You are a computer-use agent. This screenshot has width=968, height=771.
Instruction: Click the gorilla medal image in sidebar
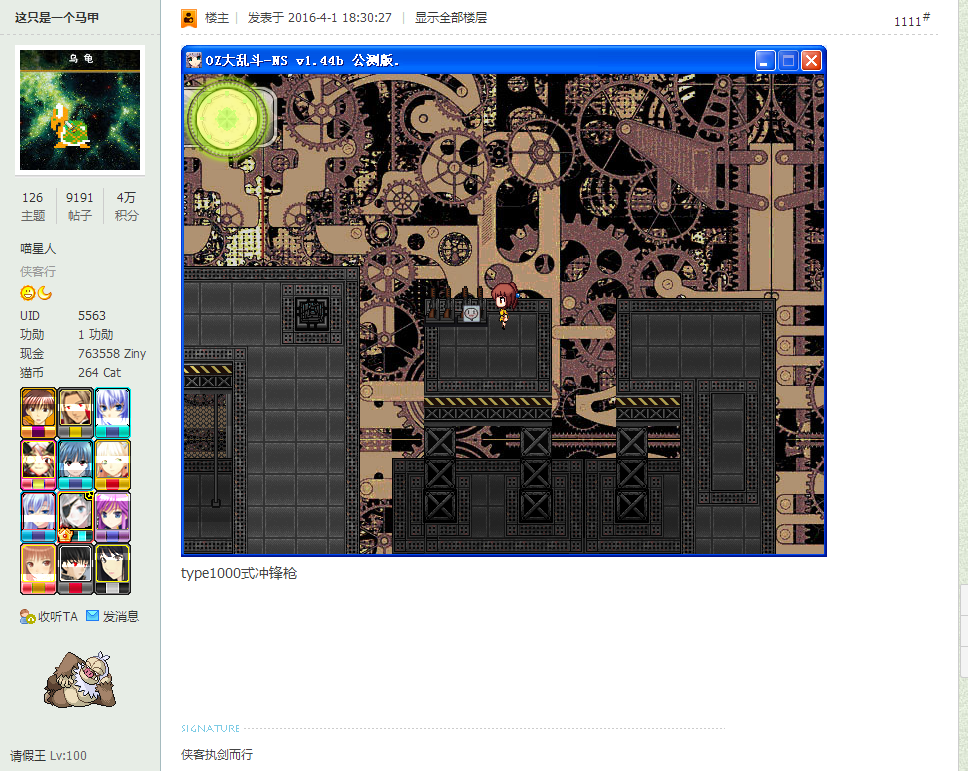(x=80, y=679)
